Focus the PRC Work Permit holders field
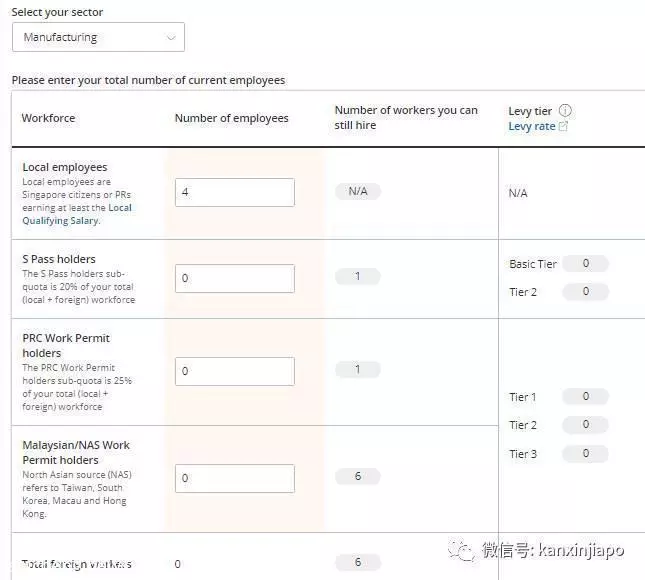 (x=235, y=371)
